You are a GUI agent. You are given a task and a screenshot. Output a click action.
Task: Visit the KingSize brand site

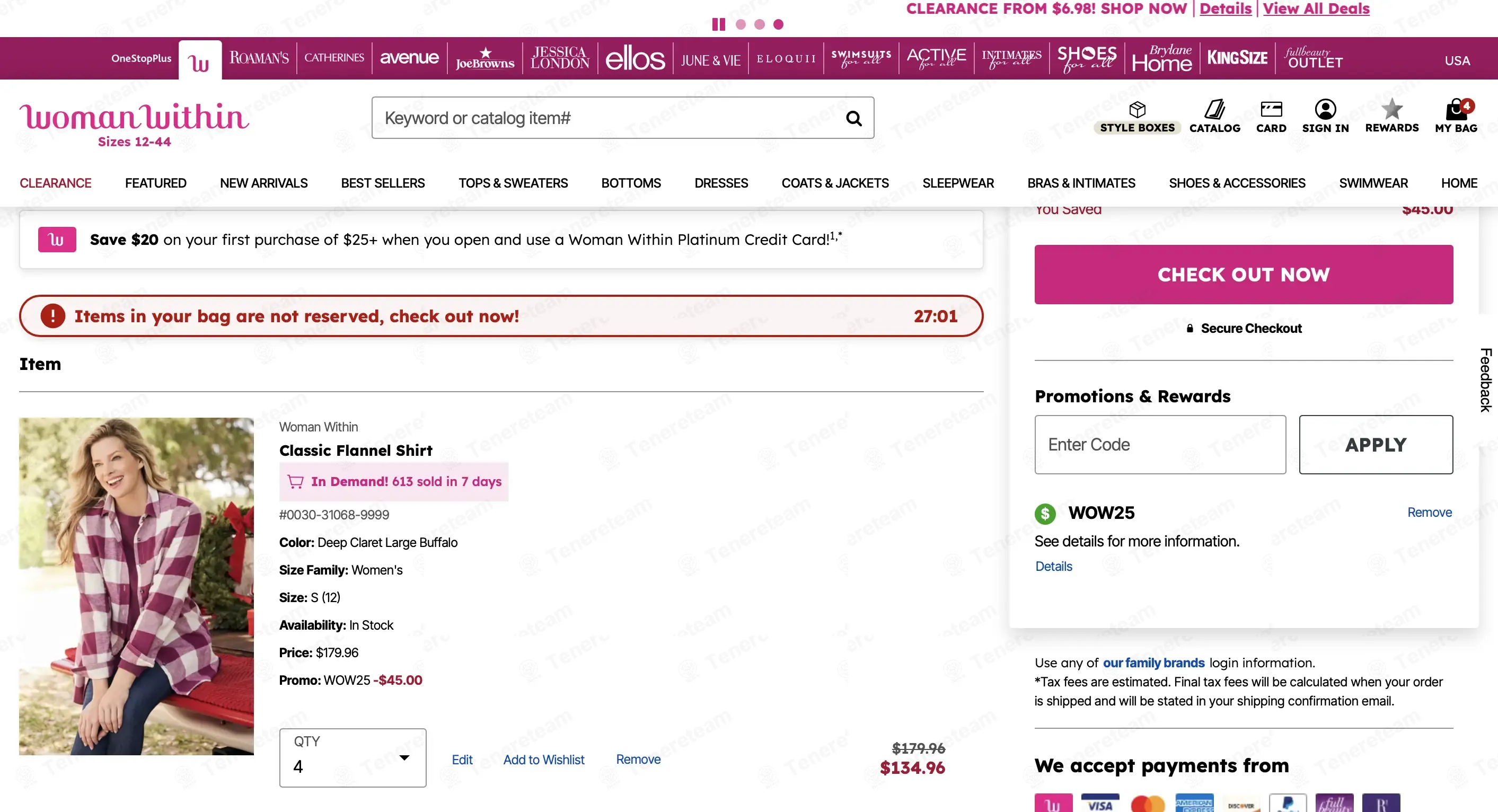[1238, 58]
